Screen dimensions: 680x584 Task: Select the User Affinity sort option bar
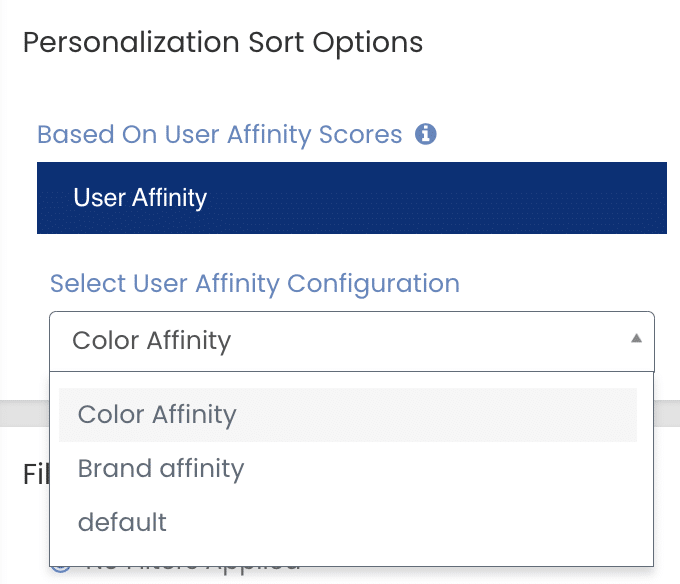tap(351, 198)
